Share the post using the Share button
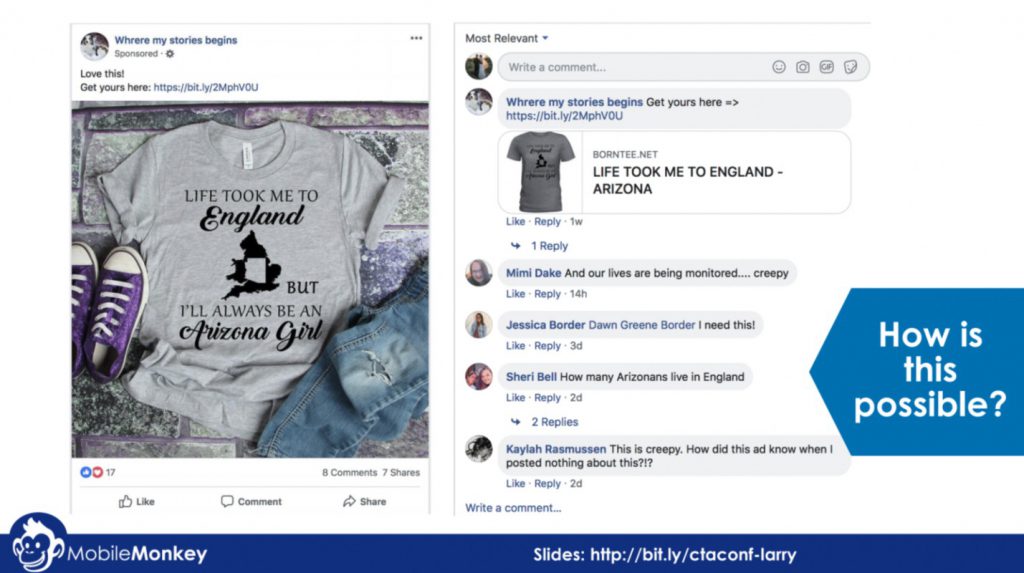The height and width of the screenshot is (573, 1024). tap(364, 501)
